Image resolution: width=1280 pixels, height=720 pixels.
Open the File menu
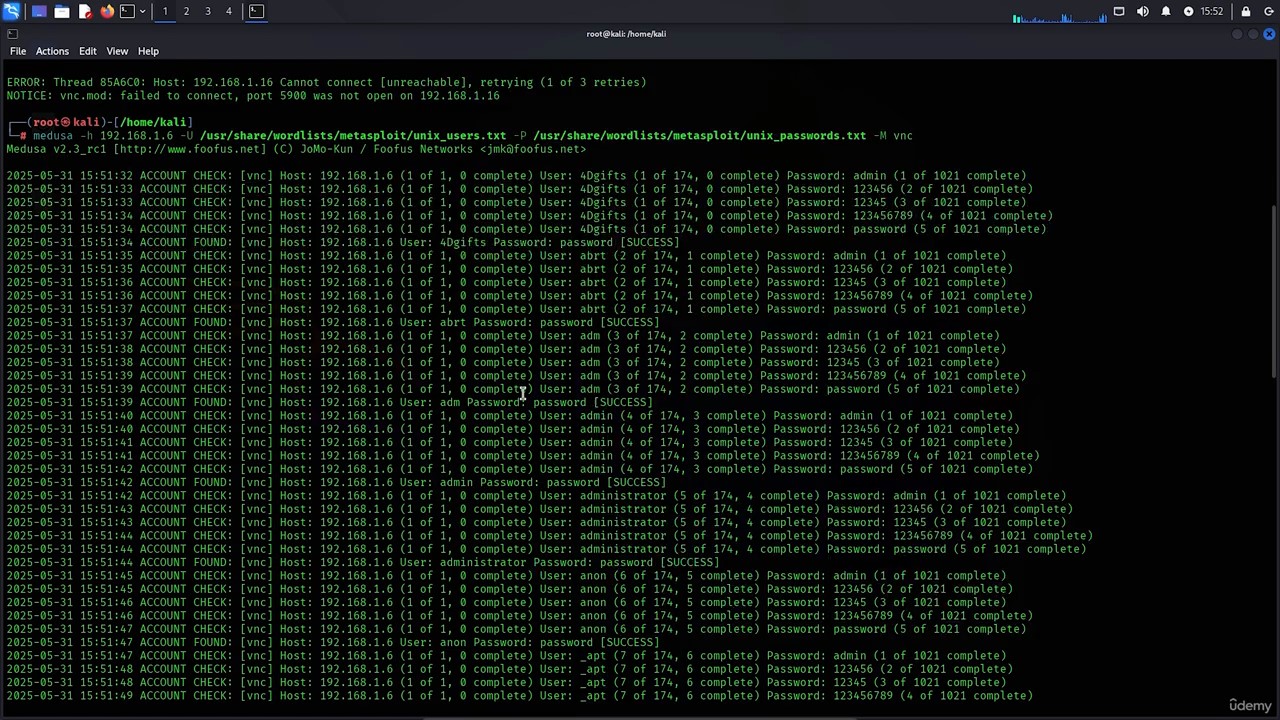(x=18, y=51)
